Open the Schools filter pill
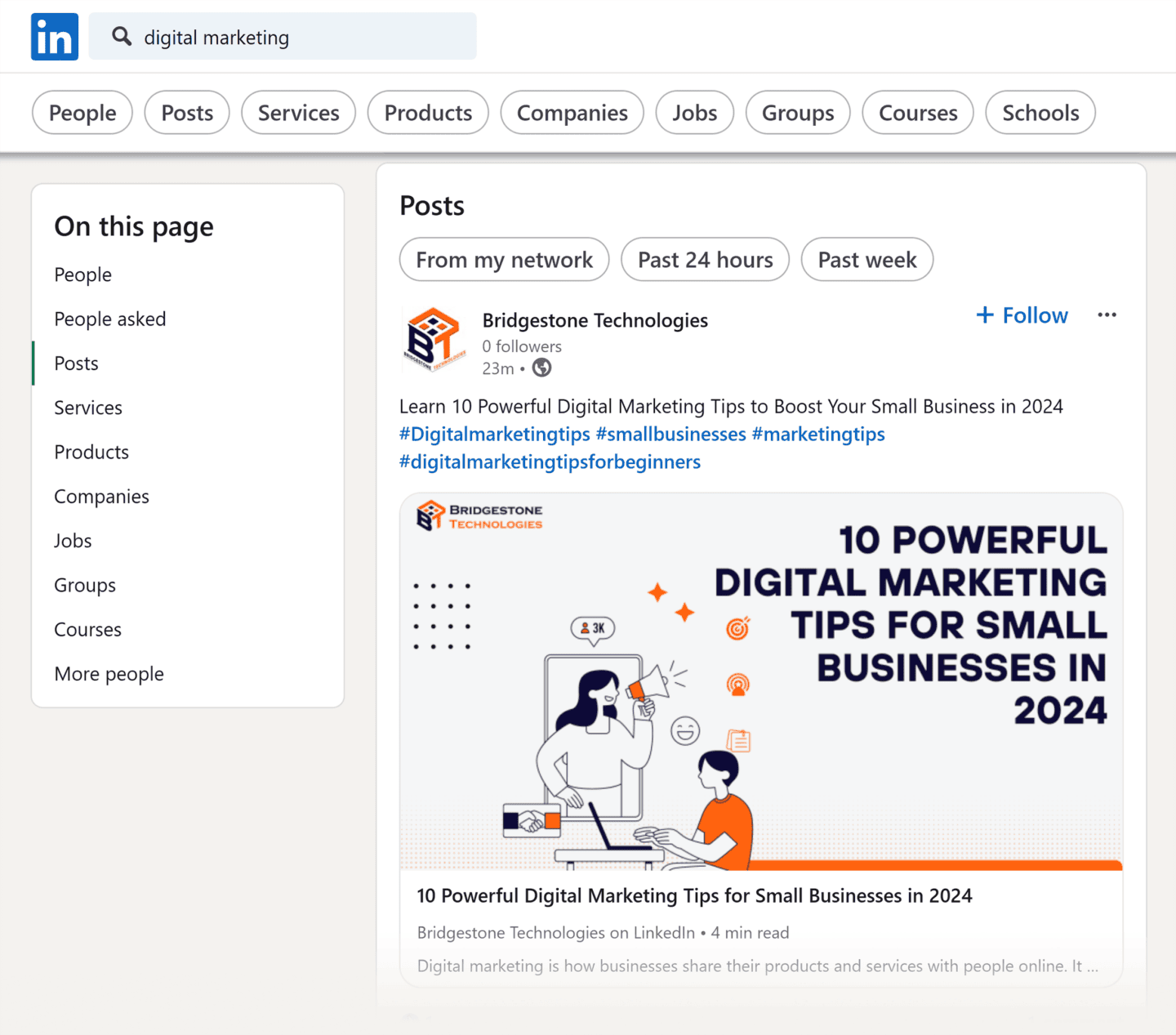Screen dimensions: 1176x1035 click(x=1040, y=113)
